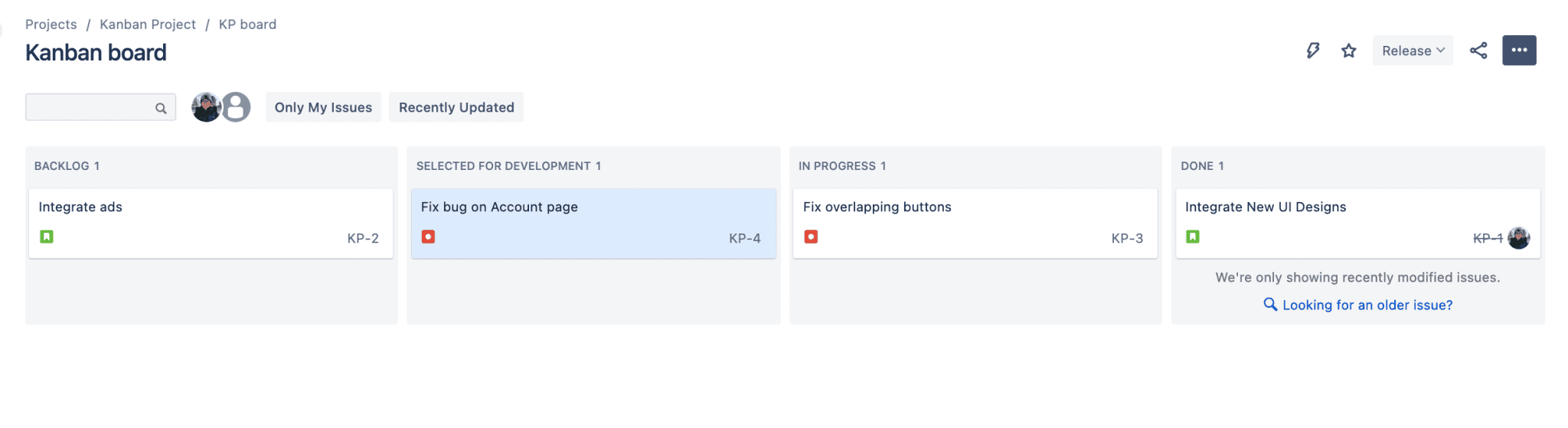
Task: Go to Projects breadcrumb
Action: (51, 25)
